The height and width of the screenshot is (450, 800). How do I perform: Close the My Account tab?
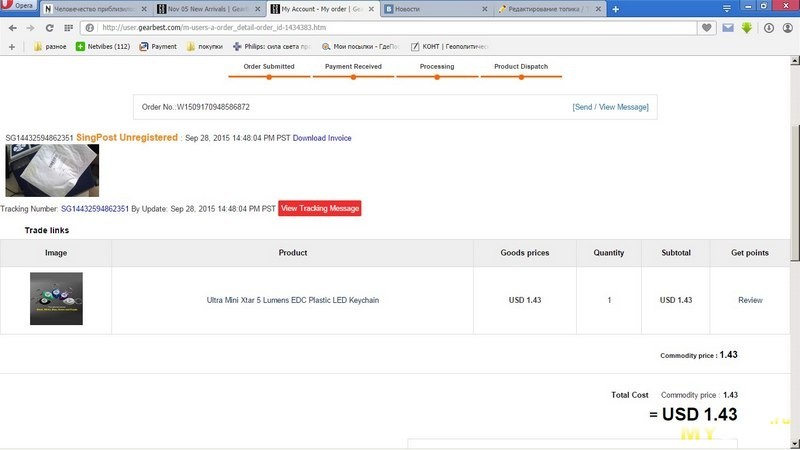tap(371, 9)
